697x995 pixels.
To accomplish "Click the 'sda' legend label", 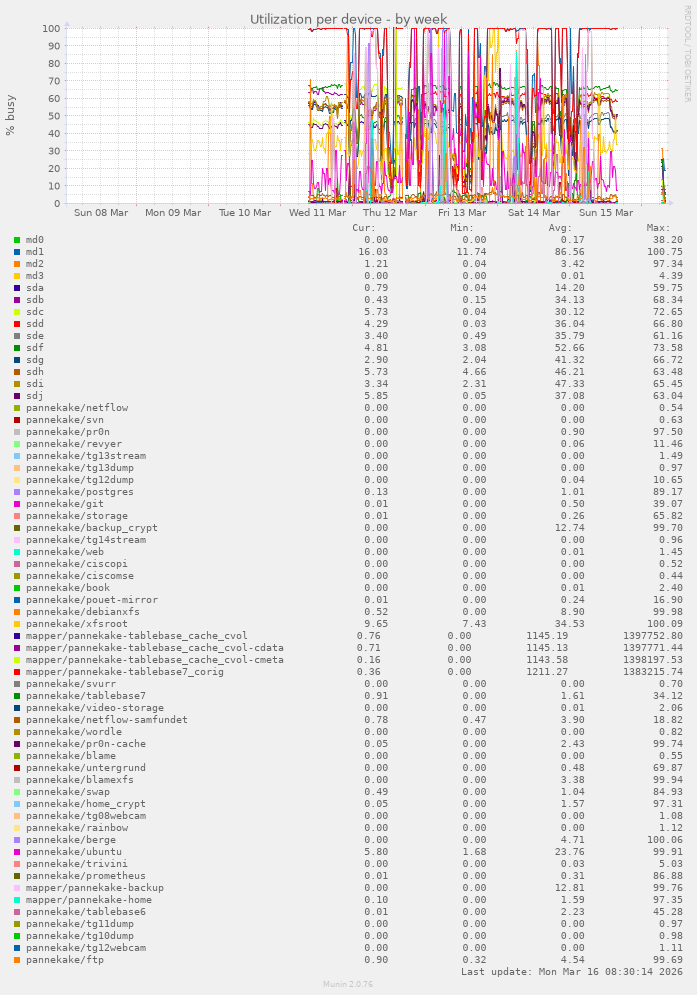I will point(35,288).
